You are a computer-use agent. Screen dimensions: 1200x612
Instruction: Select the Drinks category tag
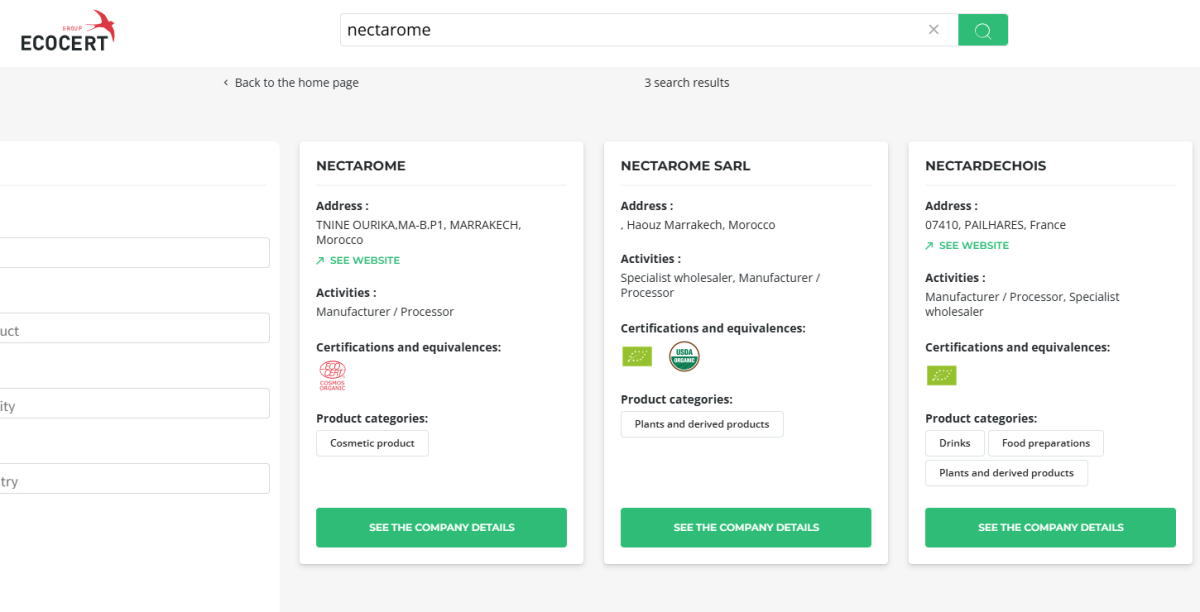[954, 443]
